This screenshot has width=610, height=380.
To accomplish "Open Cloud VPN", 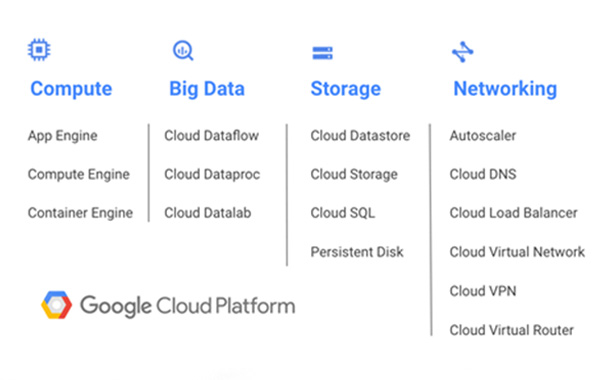I will [x=483, y=291].
